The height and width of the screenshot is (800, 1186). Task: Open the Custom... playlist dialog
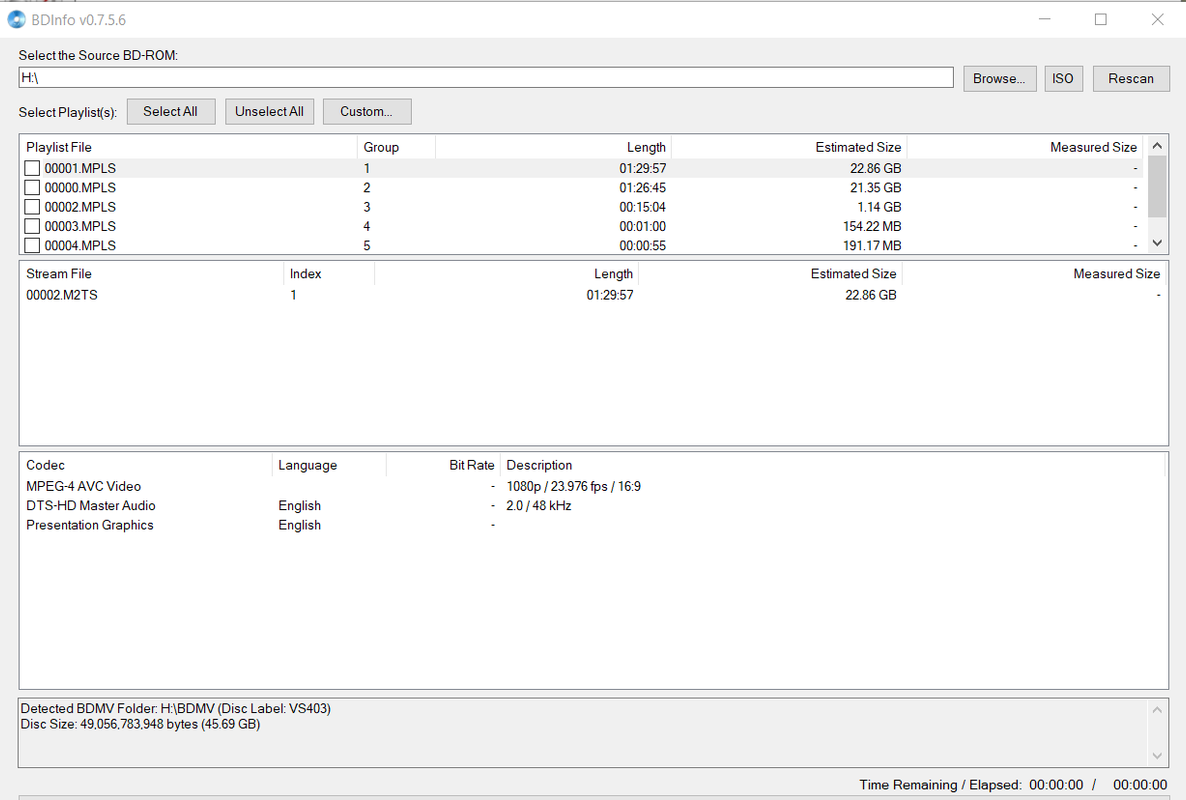tap(367, 111)
